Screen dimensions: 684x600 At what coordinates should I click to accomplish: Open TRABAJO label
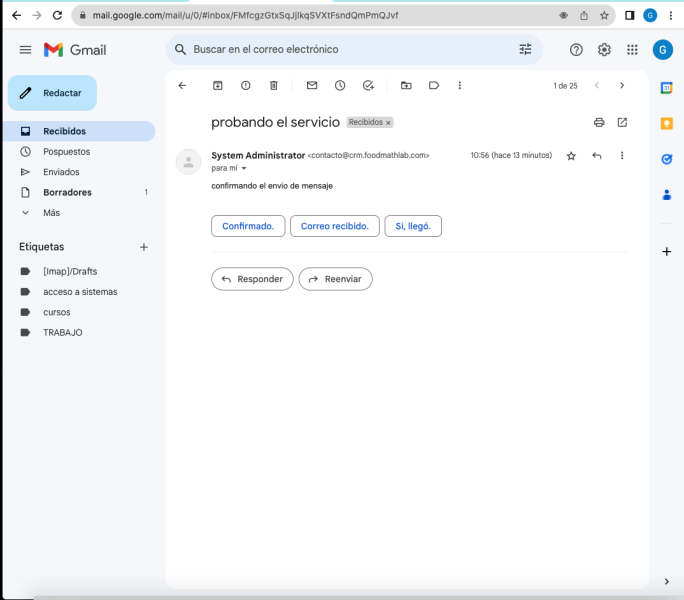[79, 333]
